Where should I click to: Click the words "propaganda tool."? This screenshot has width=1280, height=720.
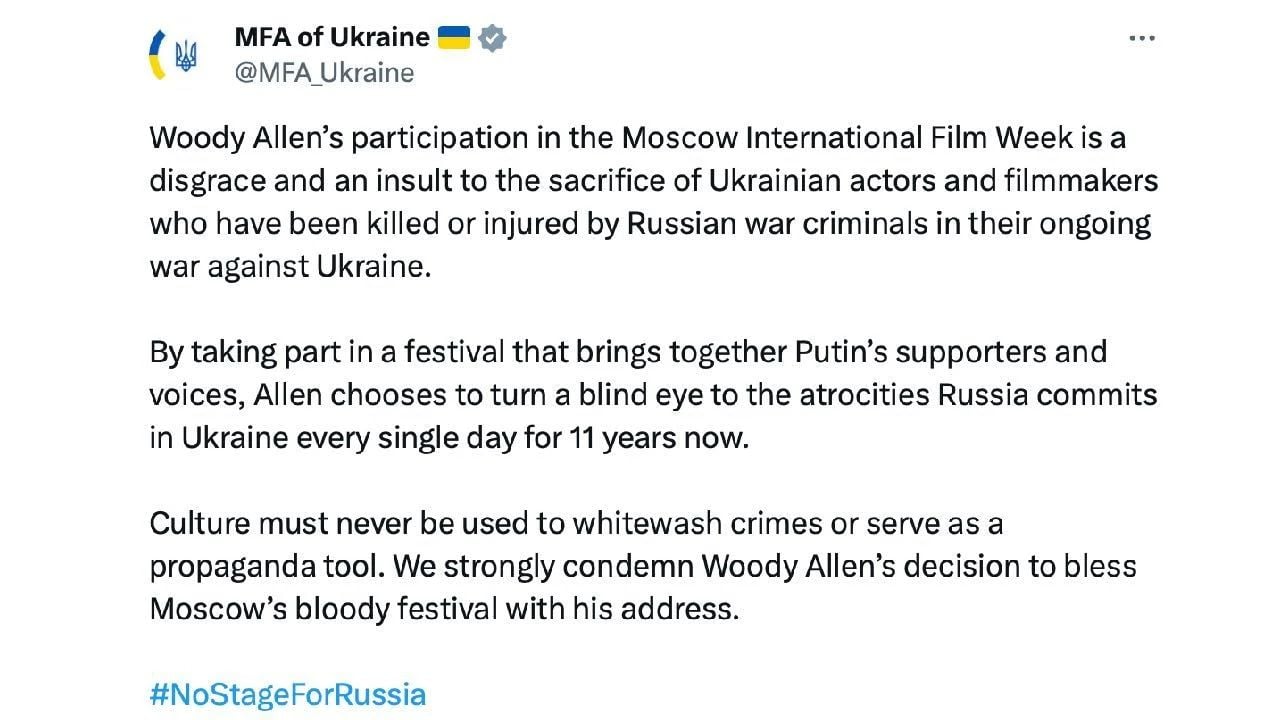tap(265, 566)
